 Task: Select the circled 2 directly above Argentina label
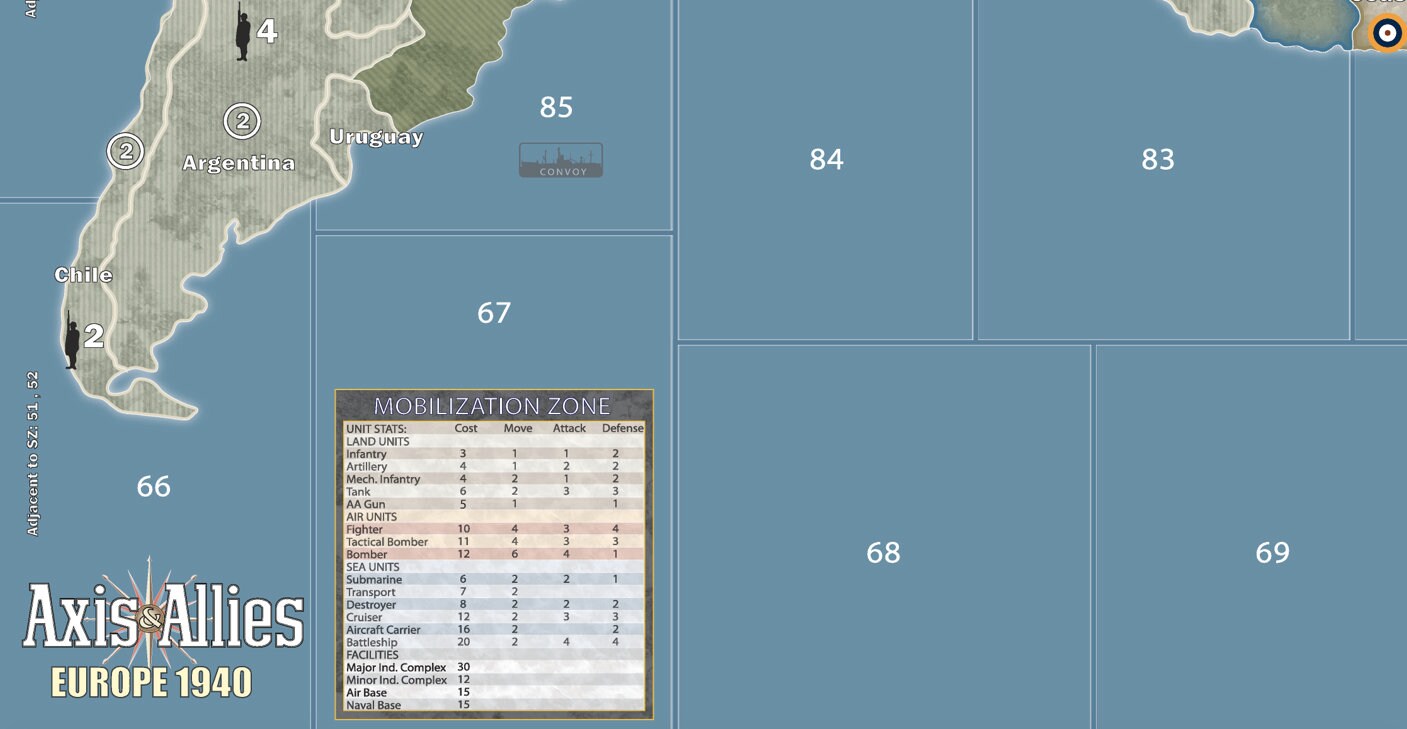(242, 121)
